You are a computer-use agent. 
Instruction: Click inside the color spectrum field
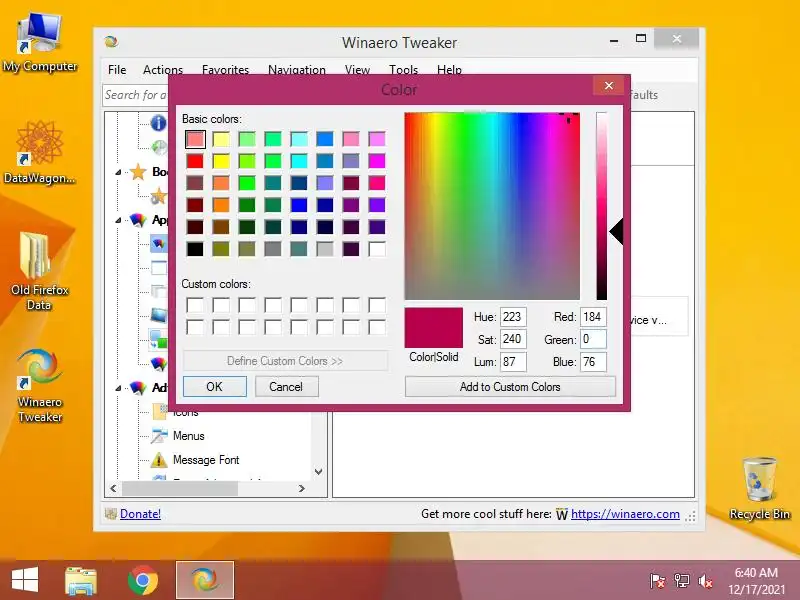click(492, 206)
